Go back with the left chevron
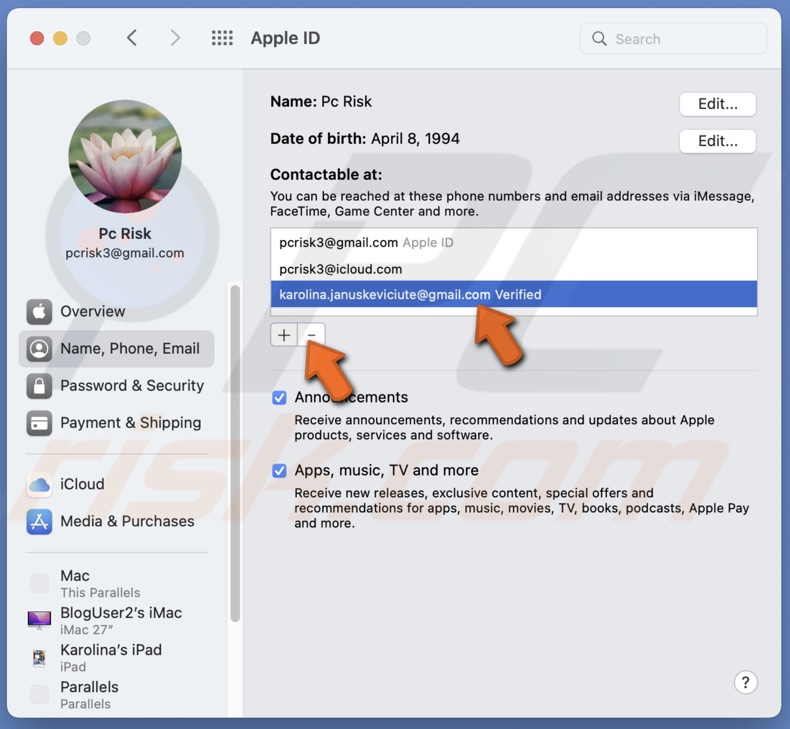The image size is (790, 729). click(132, 38)
